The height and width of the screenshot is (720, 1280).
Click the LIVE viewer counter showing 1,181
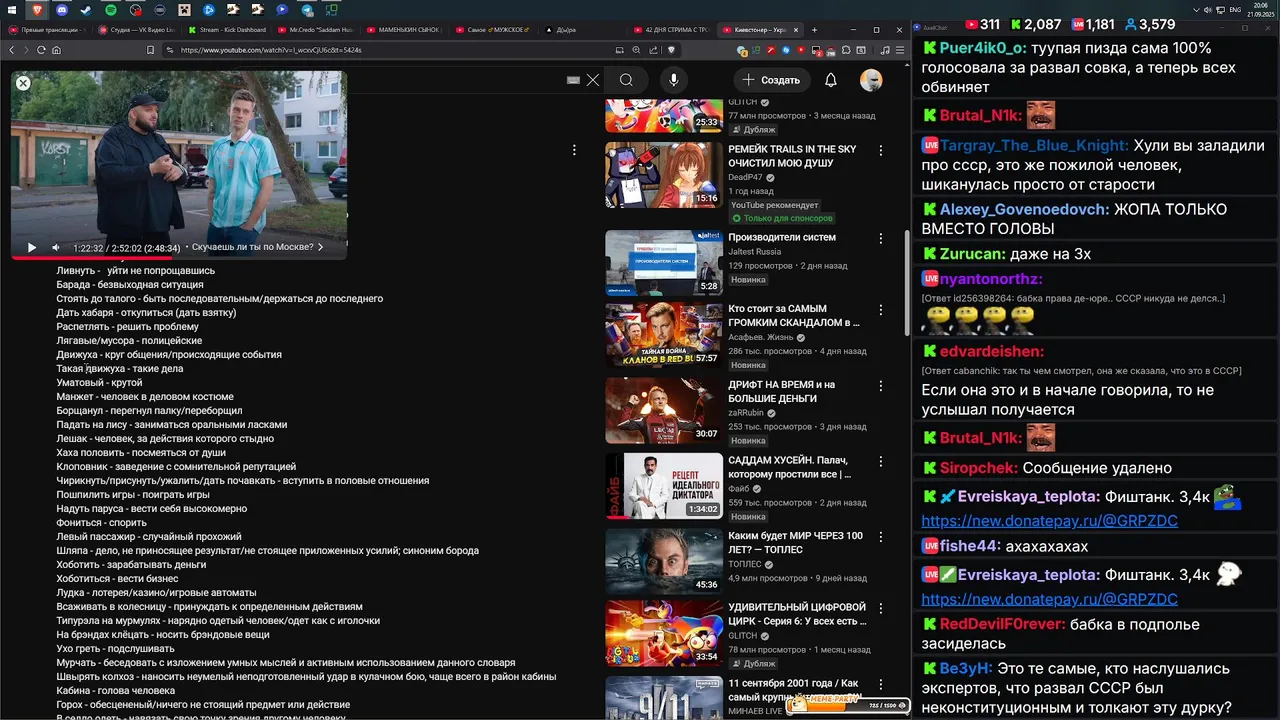pos(1092,24)
